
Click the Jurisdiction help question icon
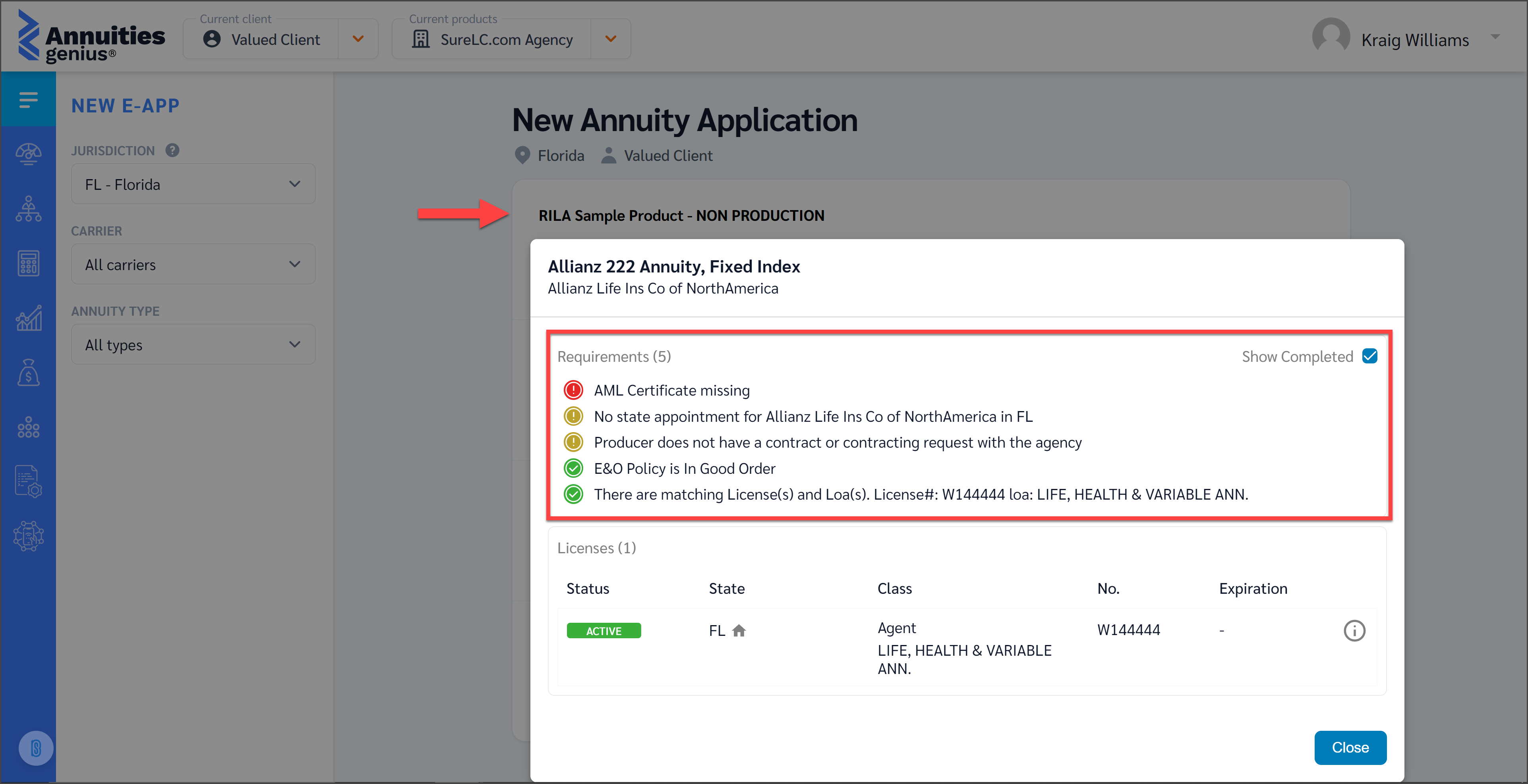click(x=172, y=151)
